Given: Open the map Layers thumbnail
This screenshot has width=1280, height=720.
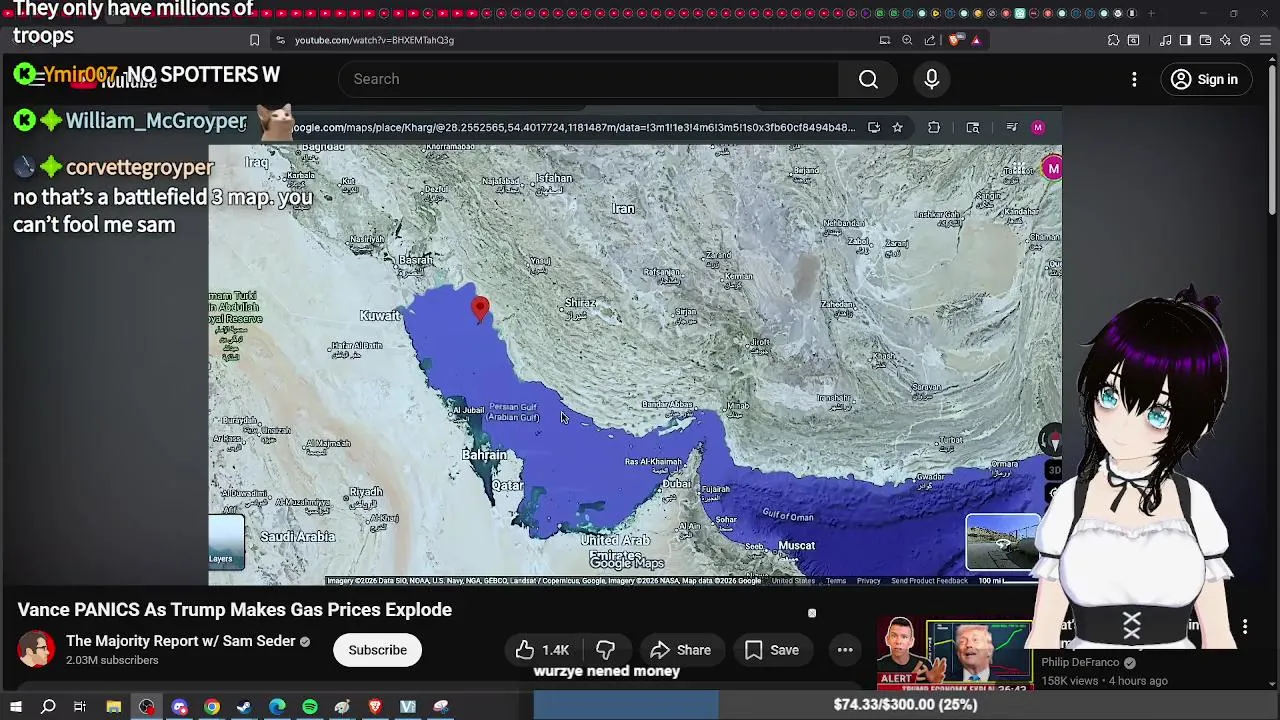Looking at the screenshot, I should coord(226,541).
